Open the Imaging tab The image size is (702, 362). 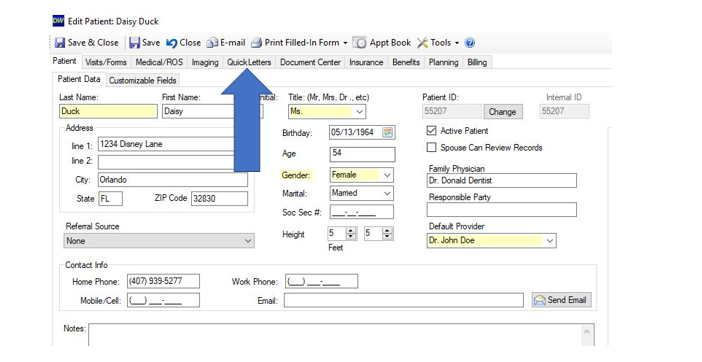tap(205, 62)
